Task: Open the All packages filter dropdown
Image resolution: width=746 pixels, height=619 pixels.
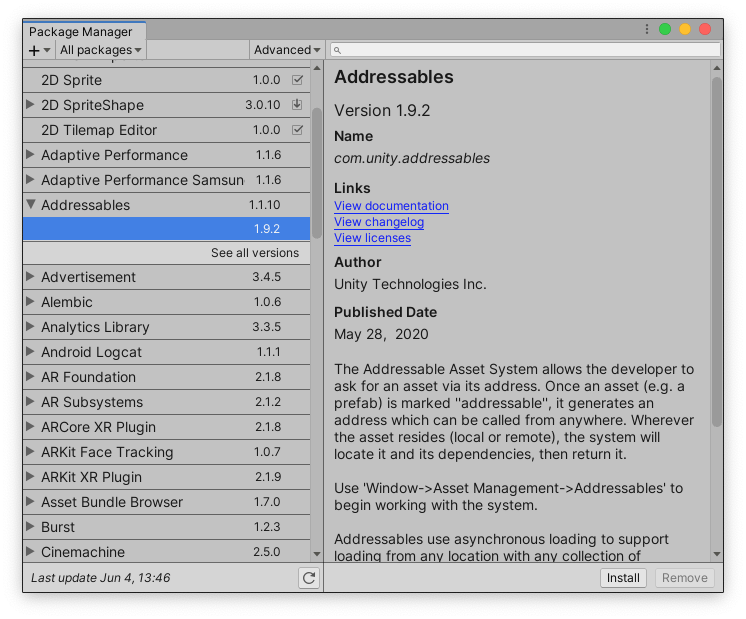Action: point(100,50)
